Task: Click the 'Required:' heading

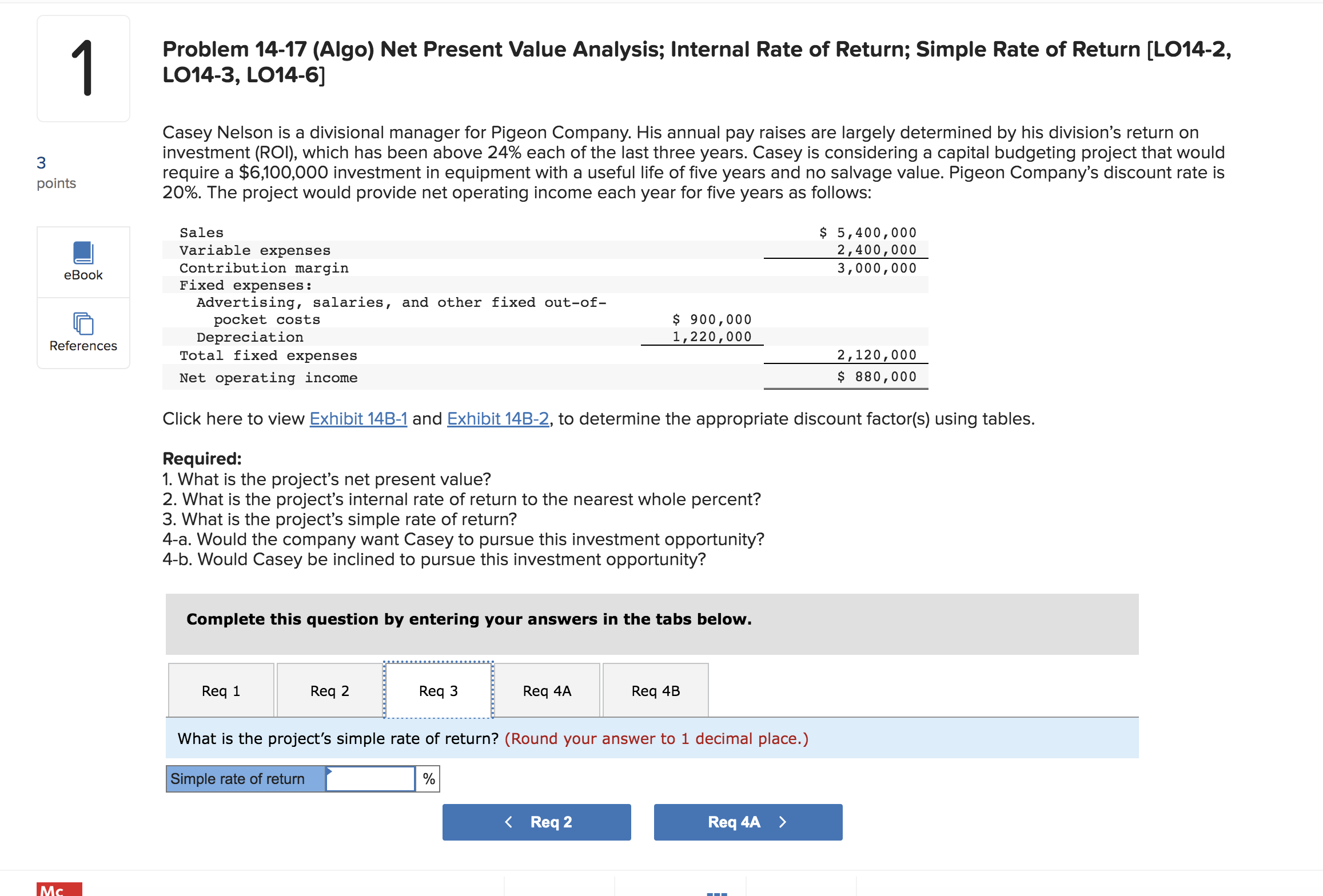Action: (202, 458)
